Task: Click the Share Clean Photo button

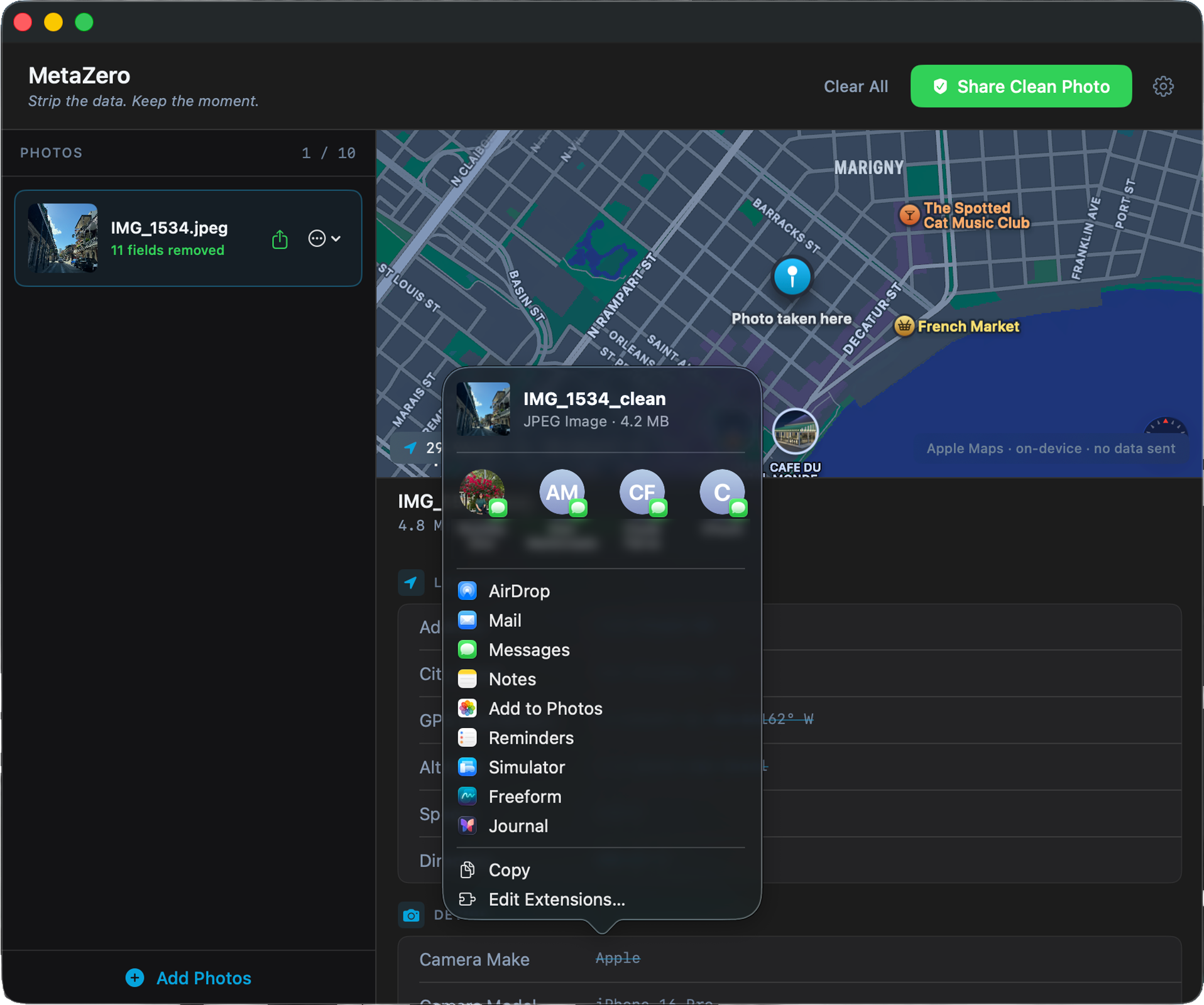Action: [x=1021, y=86]
